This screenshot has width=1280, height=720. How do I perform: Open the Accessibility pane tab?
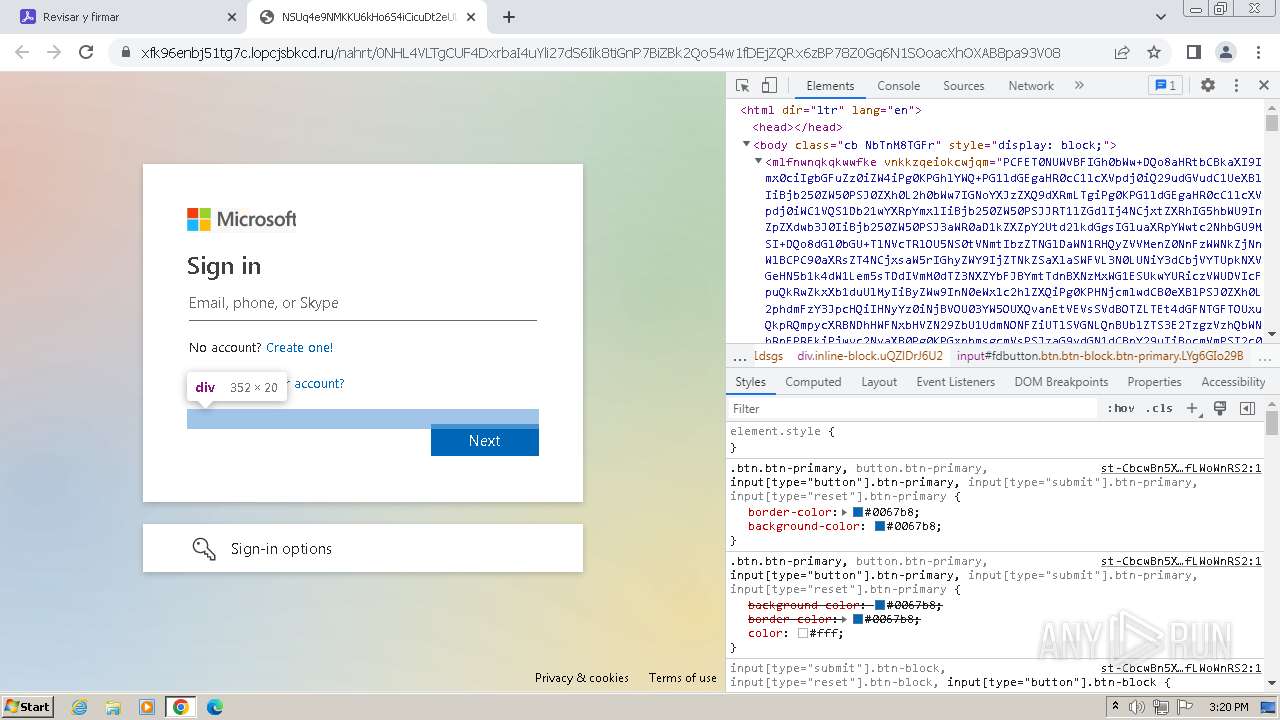point(1233,382)
